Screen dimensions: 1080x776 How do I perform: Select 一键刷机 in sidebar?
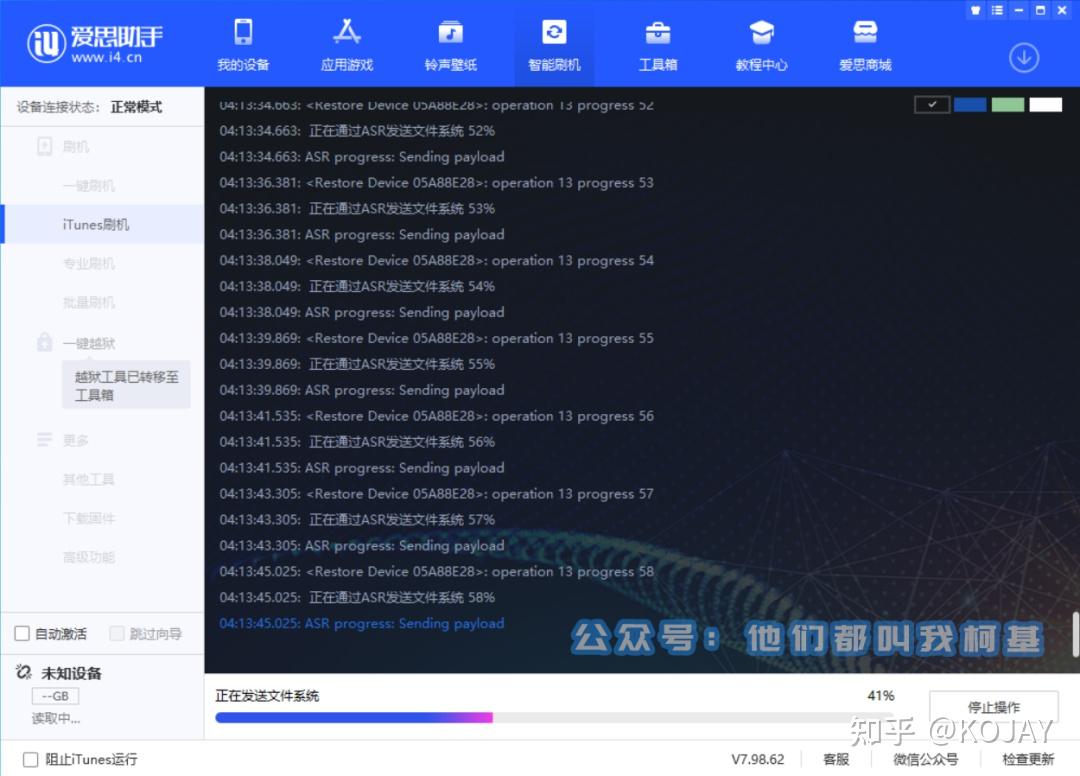tap(89, 186)
